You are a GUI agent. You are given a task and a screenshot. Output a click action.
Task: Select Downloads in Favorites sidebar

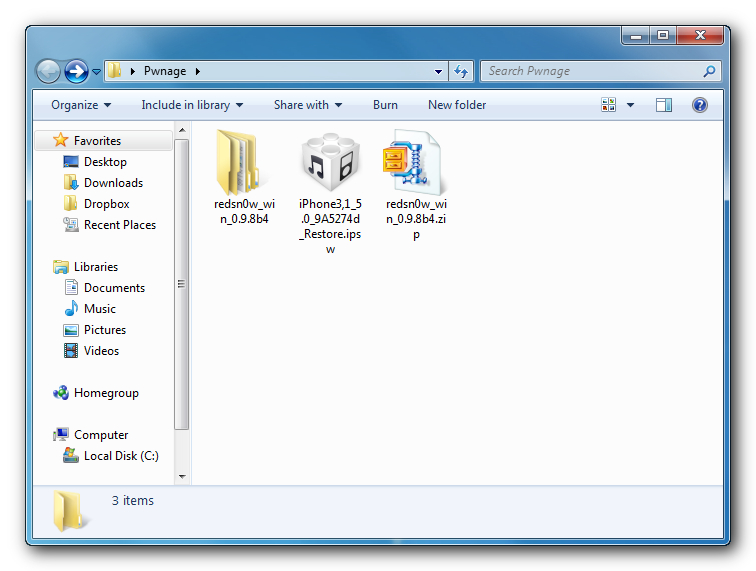click(x=113, y=183)
